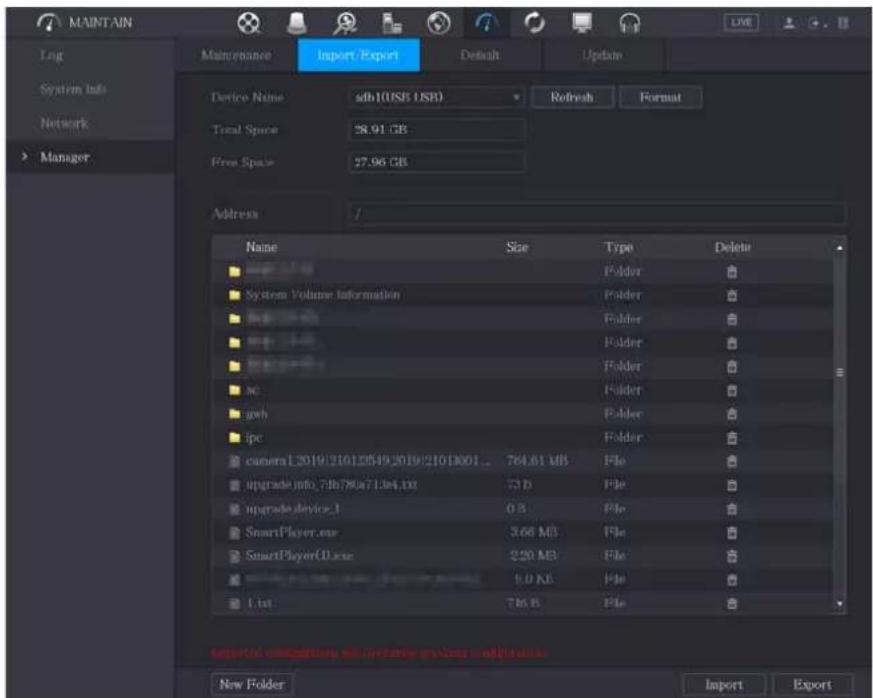The height and width of the screenshot is (698, 873).
Task: Click the file icon beside SmartPlayer.exe
Action: click(x=235, y=533)
